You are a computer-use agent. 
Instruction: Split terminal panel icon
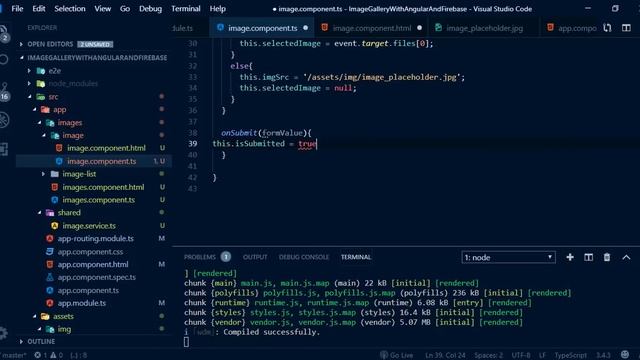pyautogui.click(x=589, y=257)
